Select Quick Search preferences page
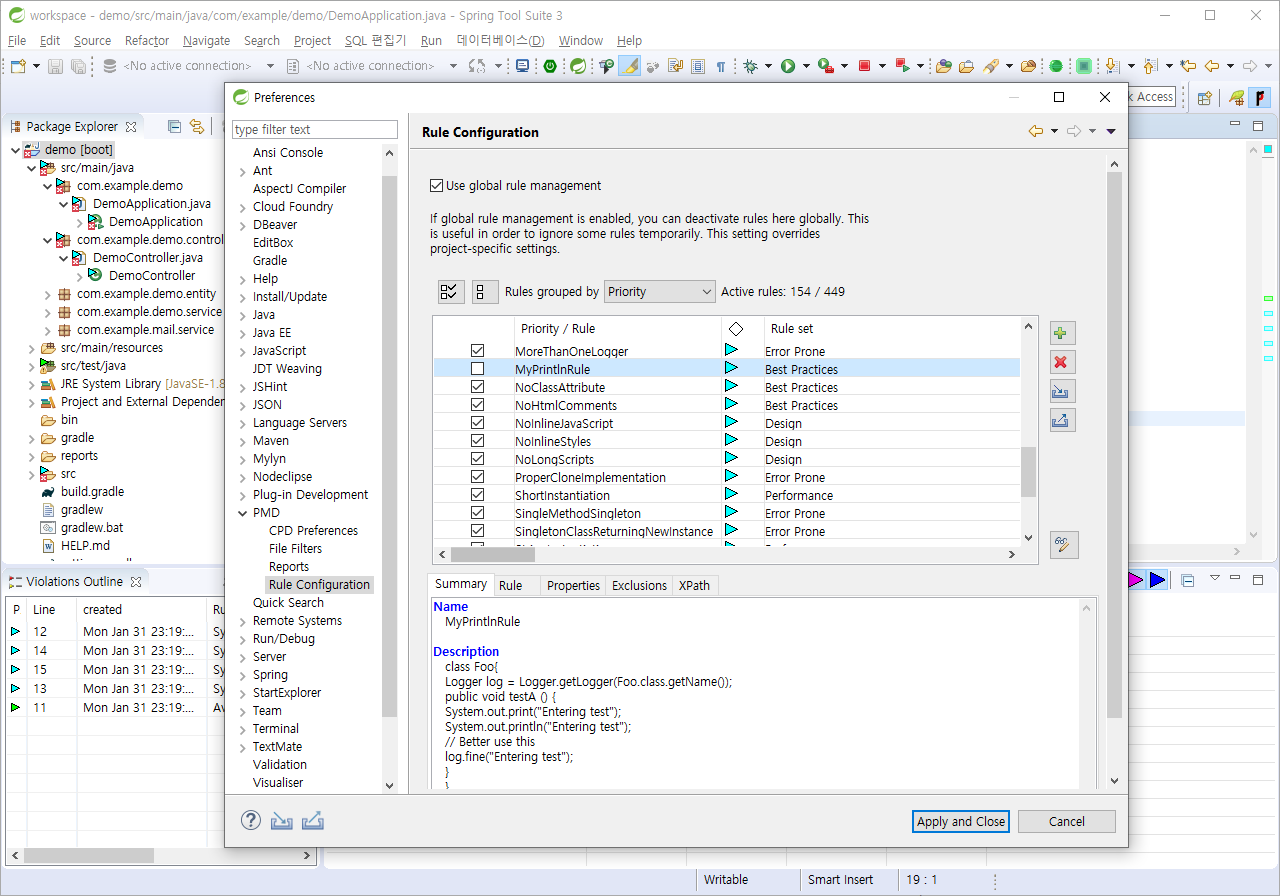Viewport: 1280px width, 896px height. [288, 603]
